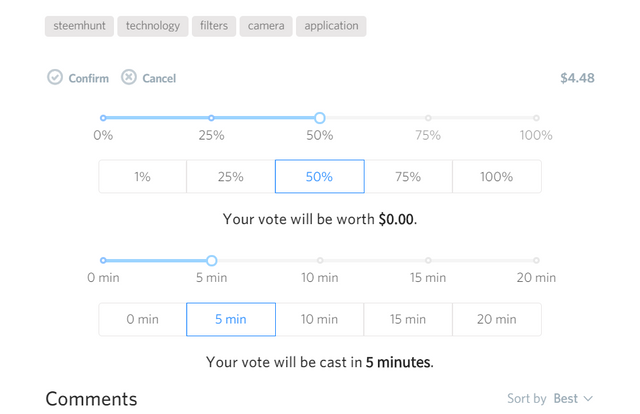The image size is (640, 414).
Task: Select the 15 min delay button
Action: [x=408, y=319]
